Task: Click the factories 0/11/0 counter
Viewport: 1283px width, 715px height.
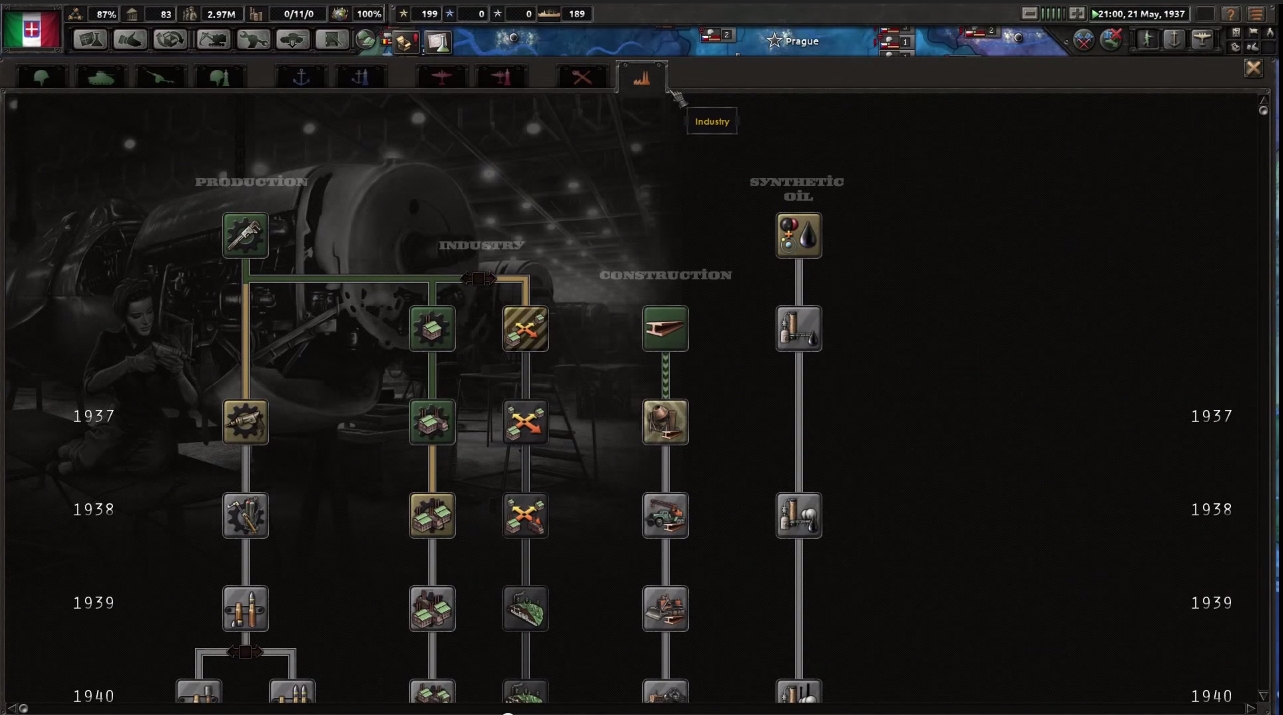Action: coord(298,14)
